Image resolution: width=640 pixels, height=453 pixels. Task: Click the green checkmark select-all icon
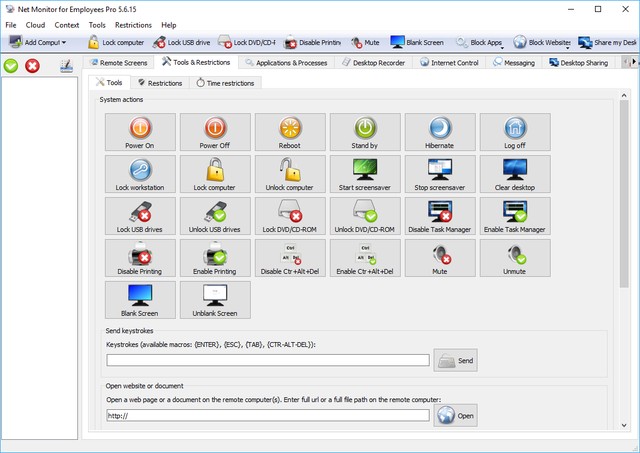coord(11,66)
